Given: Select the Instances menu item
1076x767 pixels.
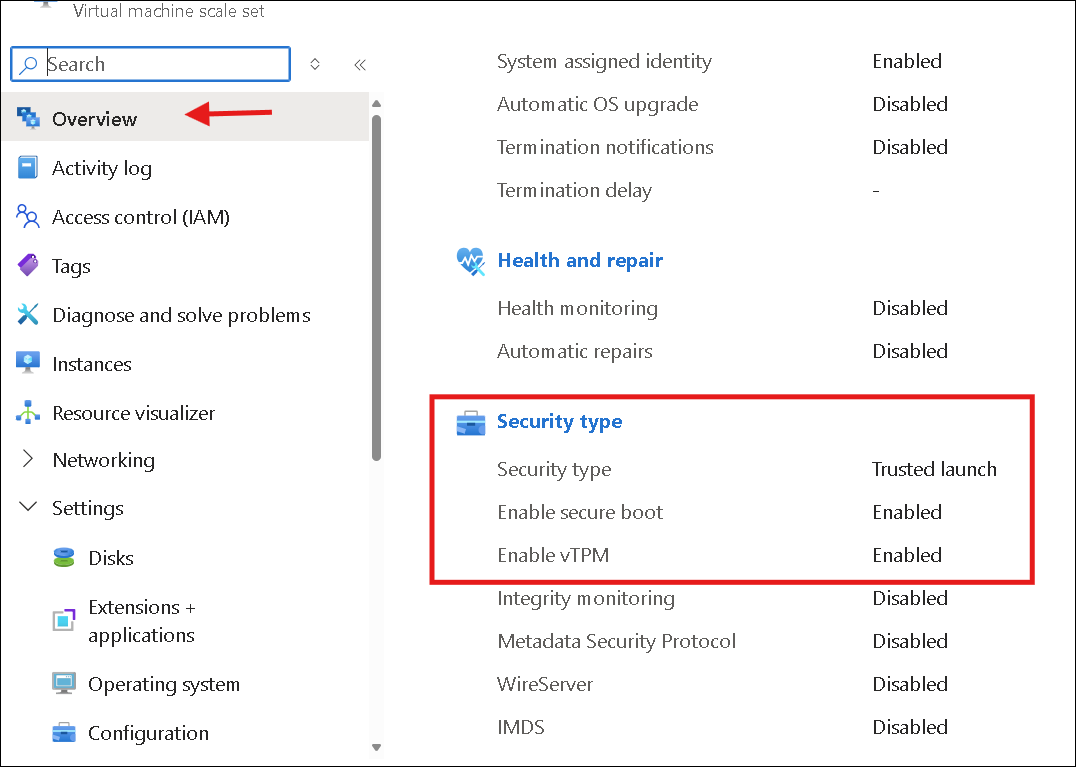Looking at the screenshot, I should pos(92,364).
